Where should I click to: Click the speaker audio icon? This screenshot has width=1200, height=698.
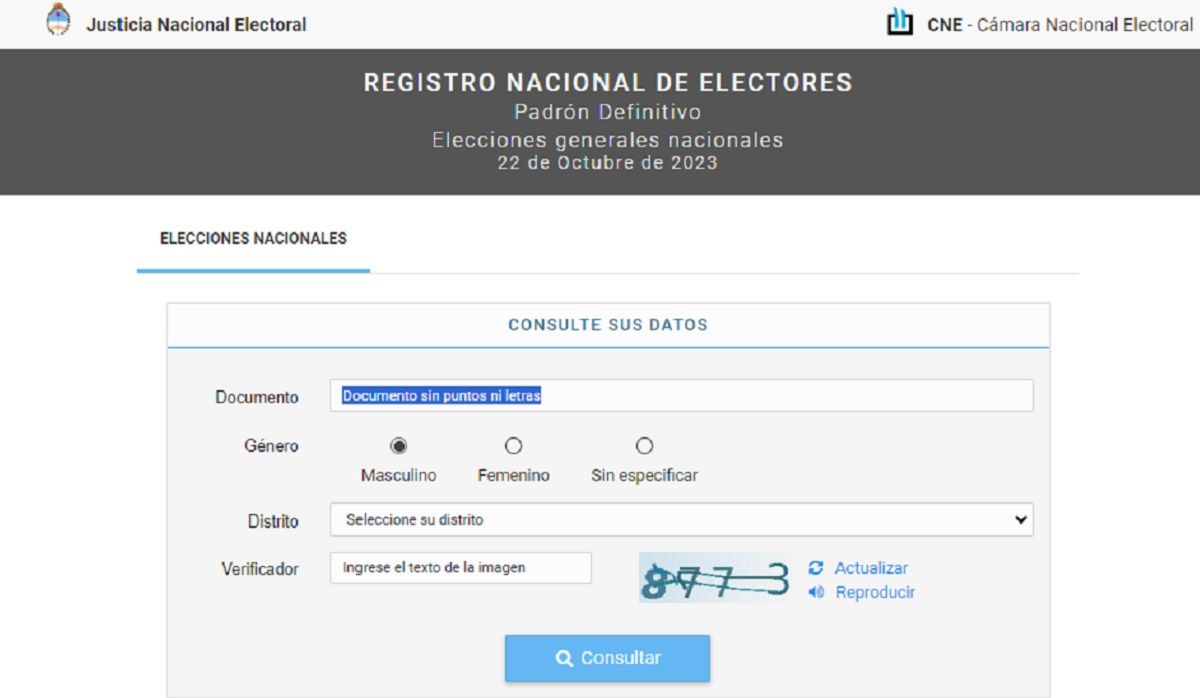click(x=816, y=592)
